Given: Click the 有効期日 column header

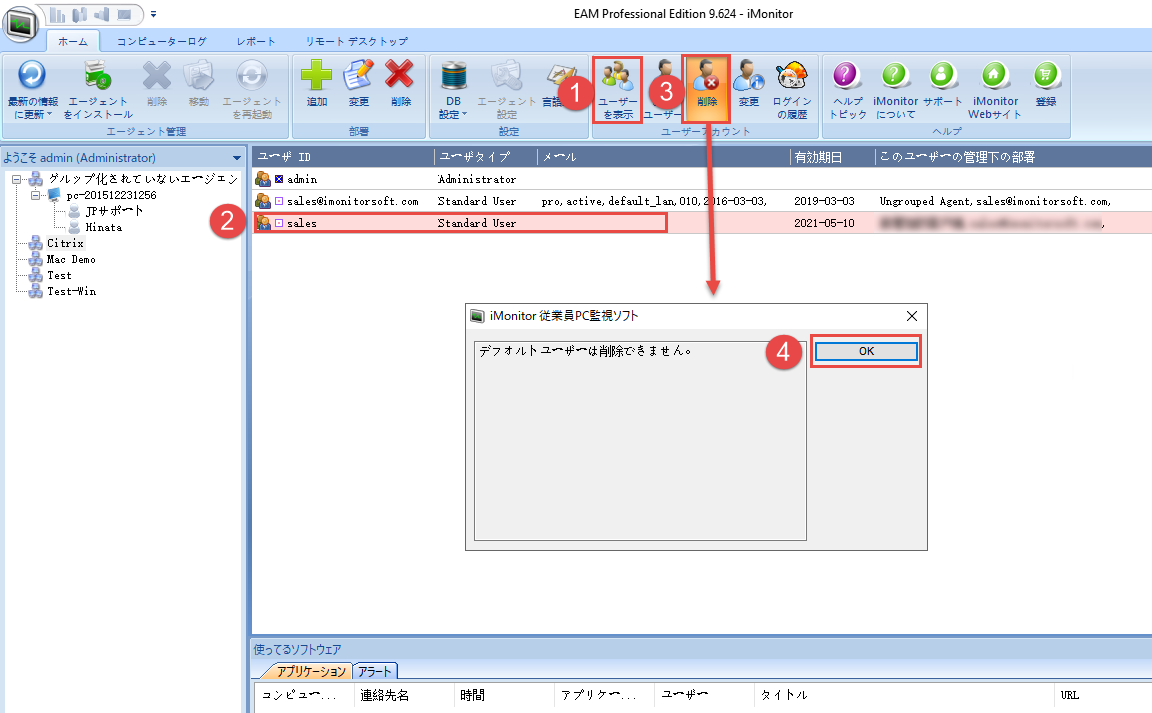Looking at the screenshot, I should (x=832, y=157).
